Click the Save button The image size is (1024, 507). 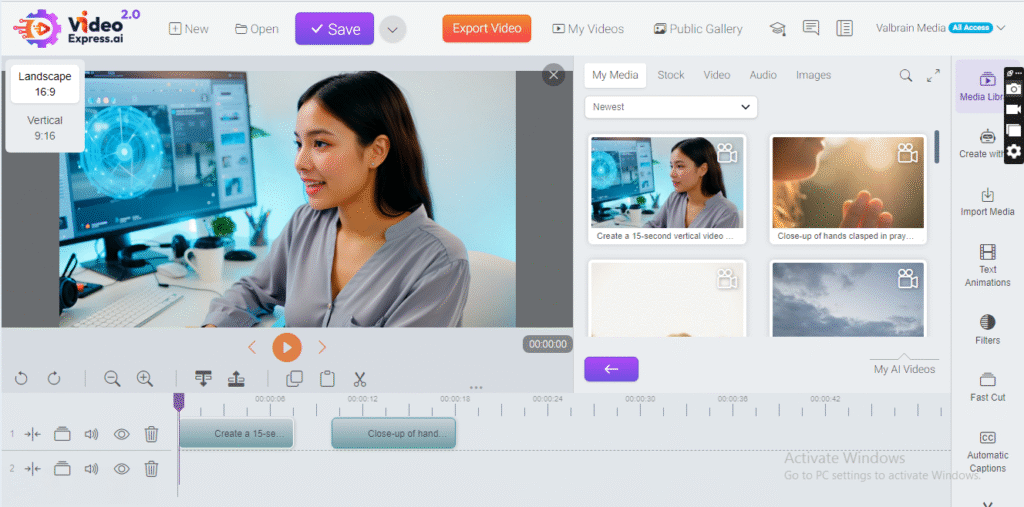[334, 29]
